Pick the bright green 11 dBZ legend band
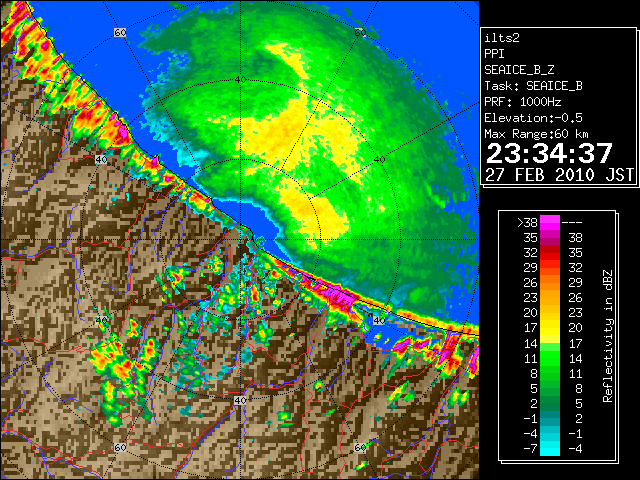 coord(550,358)
